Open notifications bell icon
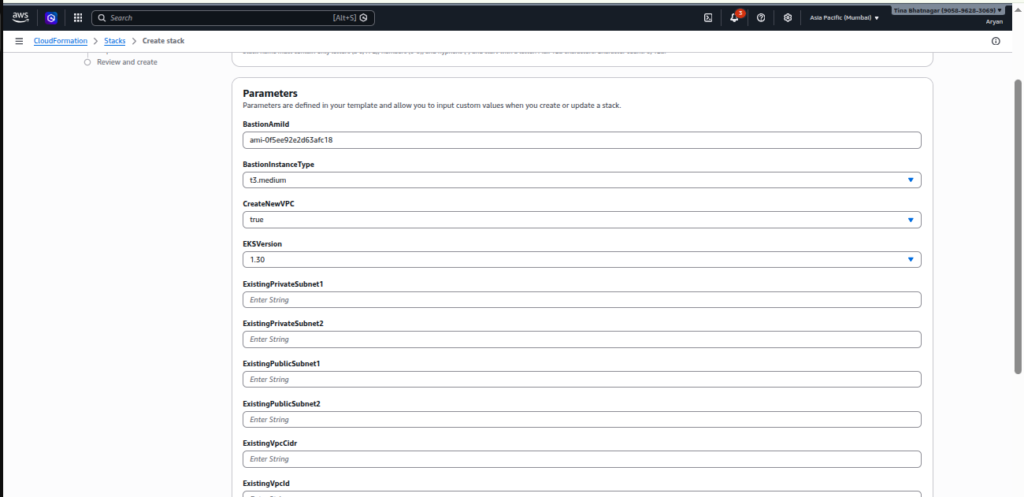Screen dimensions: 1024x497 tap(735, 18)
